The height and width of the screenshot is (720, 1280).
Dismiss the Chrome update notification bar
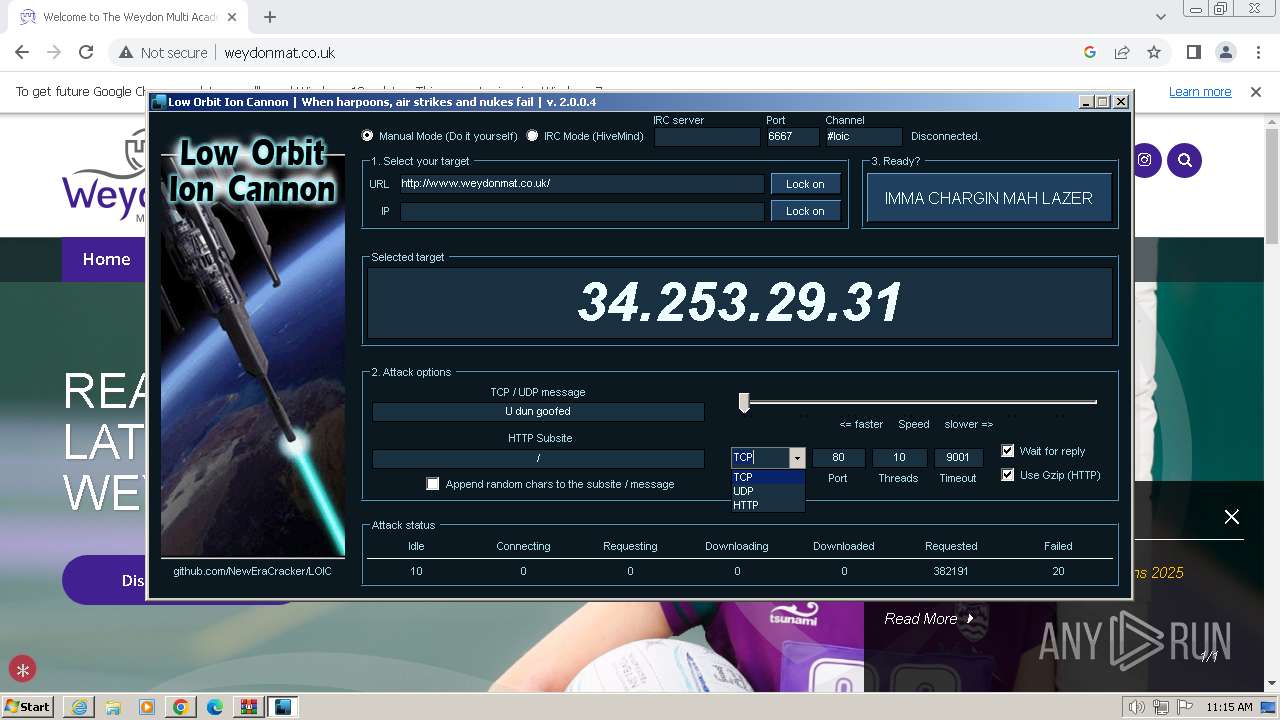1256,91
